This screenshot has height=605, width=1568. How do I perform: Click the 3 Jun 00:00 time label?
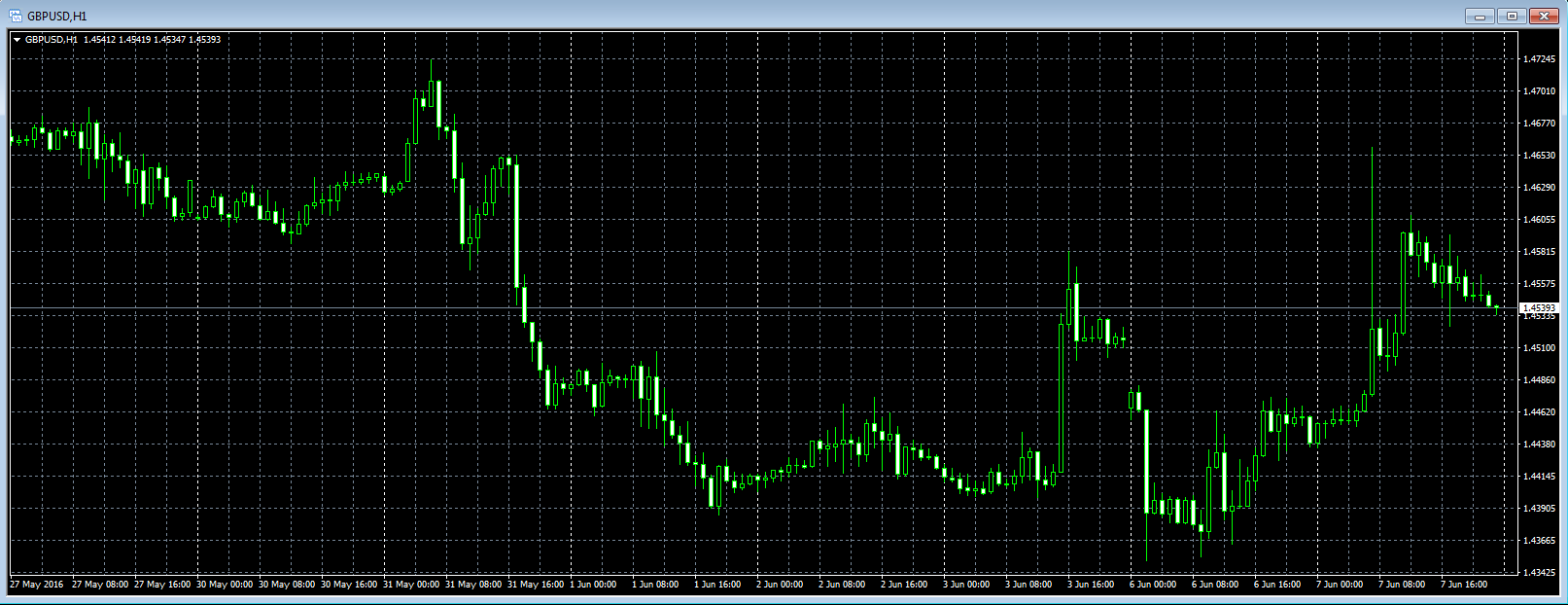[x=966, y=585]
